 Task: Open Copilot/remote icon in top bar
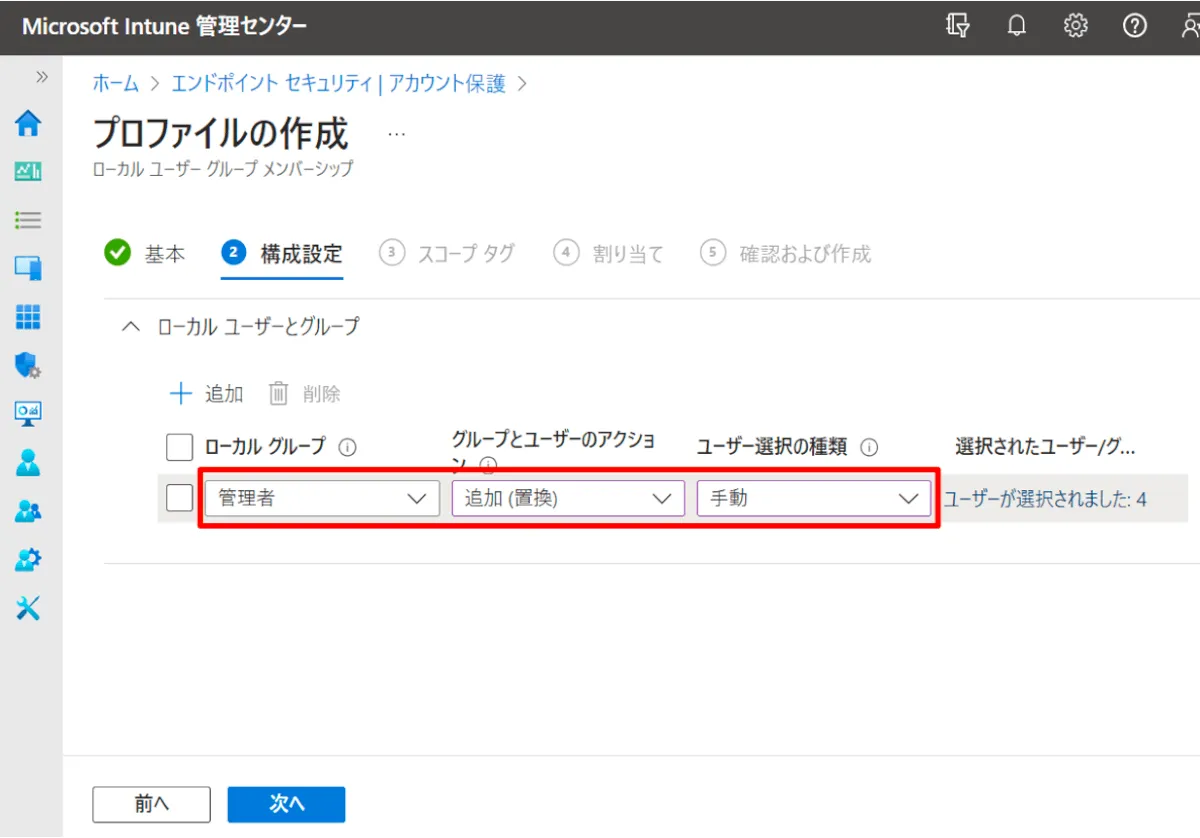pos(957,27)
